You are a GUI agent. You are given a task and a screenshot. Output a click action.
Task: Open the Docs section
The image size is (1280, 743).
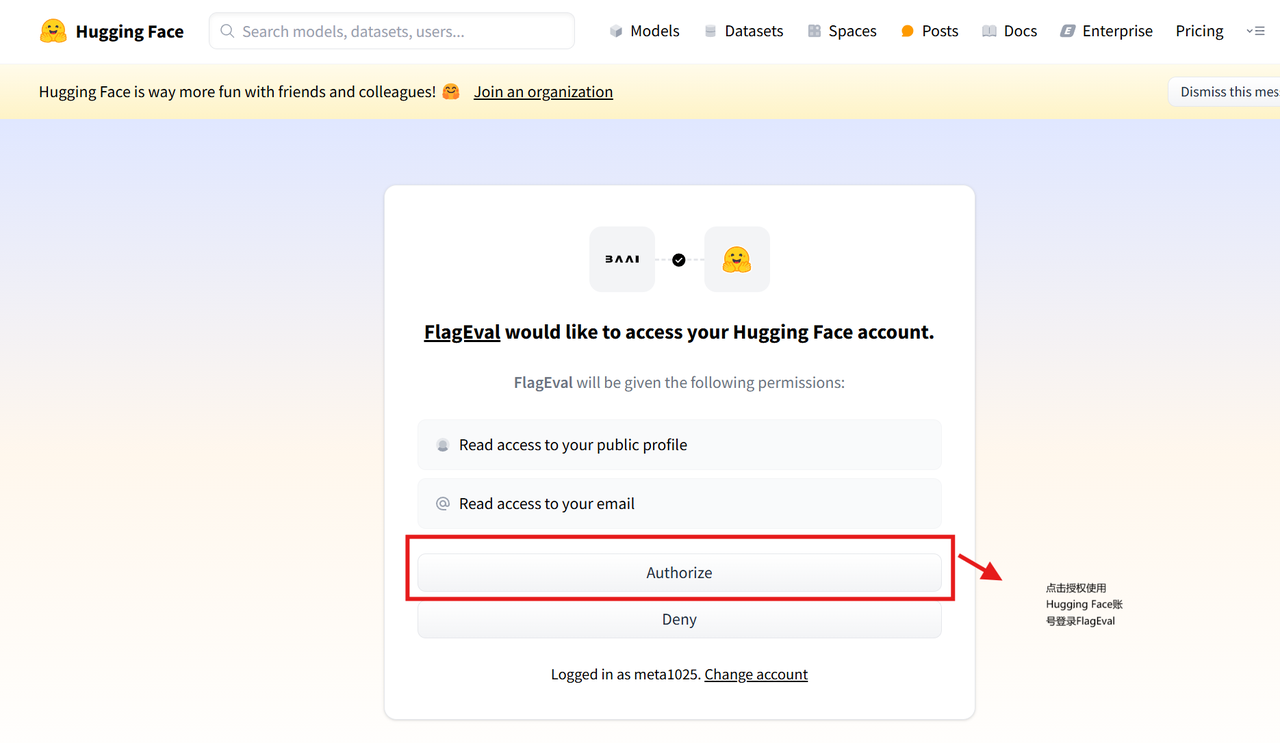click(1009, 31)
